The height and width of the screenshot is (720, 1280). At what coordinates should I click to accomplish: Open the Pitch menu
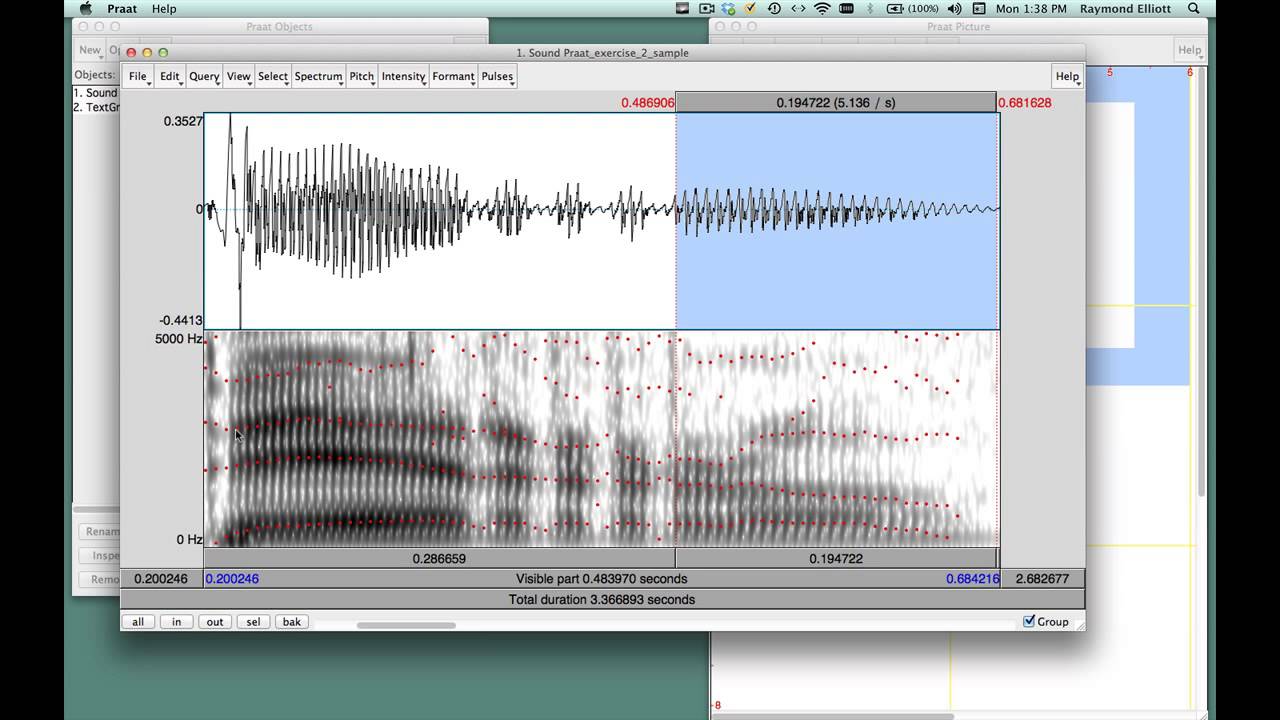[x=362, y=76]
